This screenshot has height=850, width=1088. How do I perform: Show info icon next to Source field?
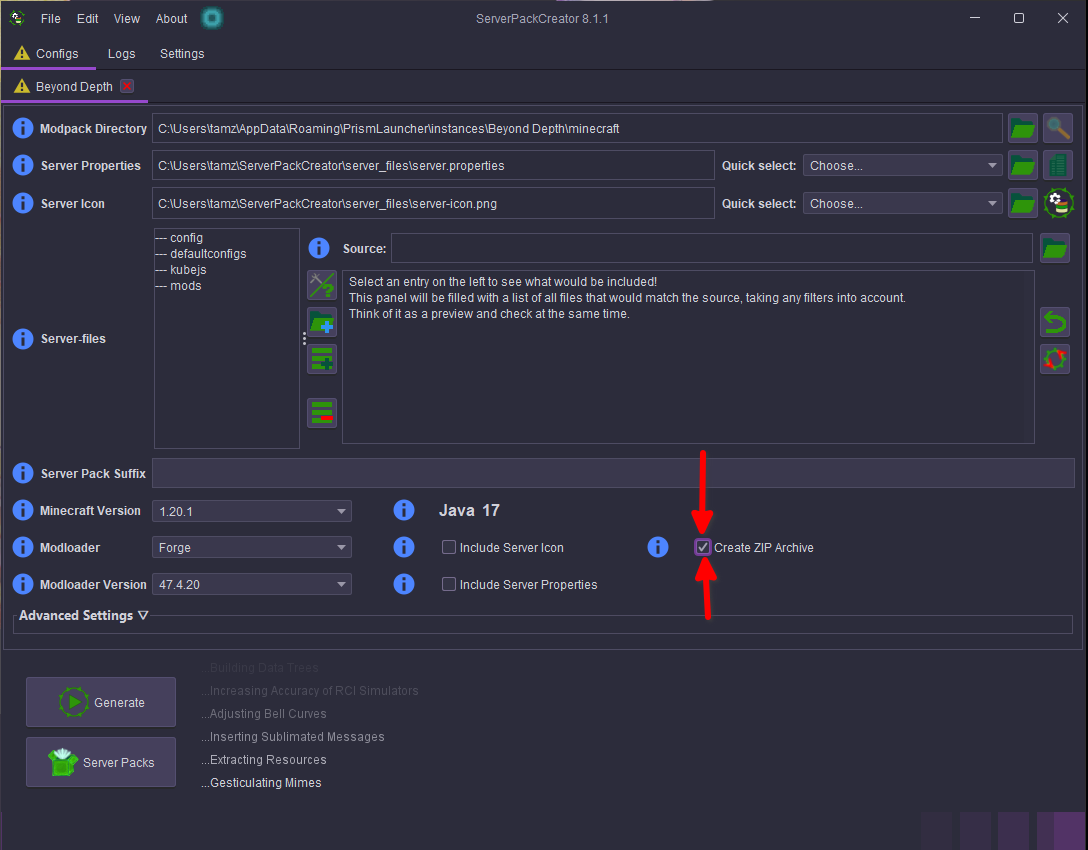318,248
